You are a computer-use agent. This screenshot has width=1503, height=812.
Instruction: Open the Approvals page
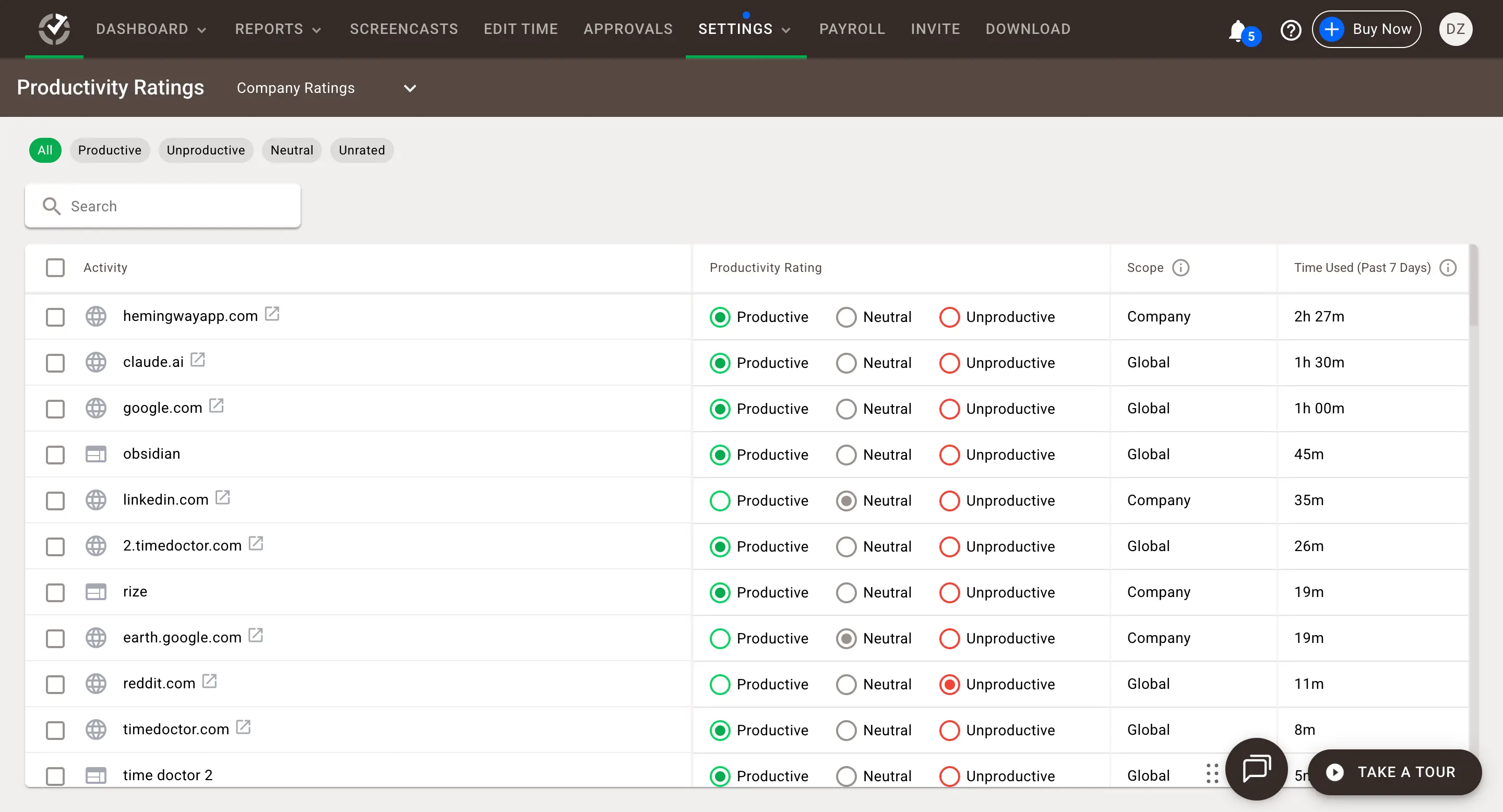pos(628,29)
